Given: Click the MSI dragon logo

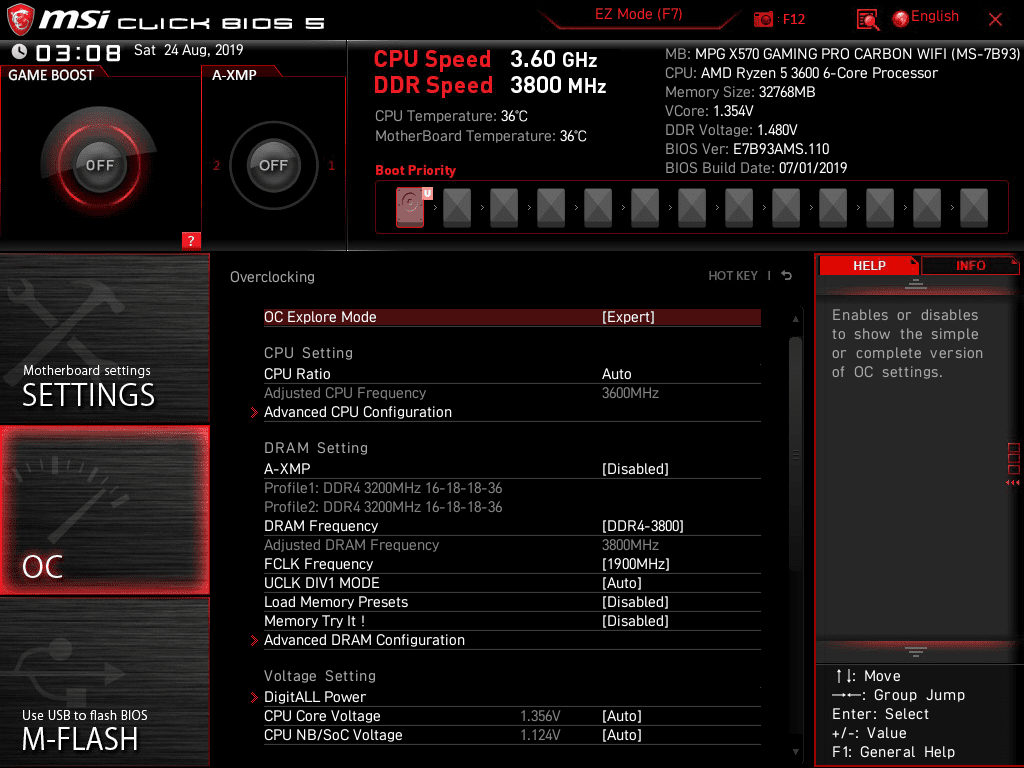Looking at the screenshot, I should [20, 20].
